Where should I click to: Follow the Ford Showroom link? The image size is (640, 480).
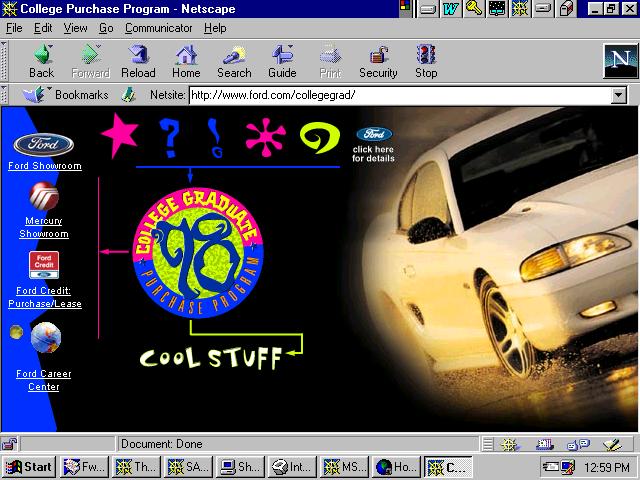pos(45,165)
